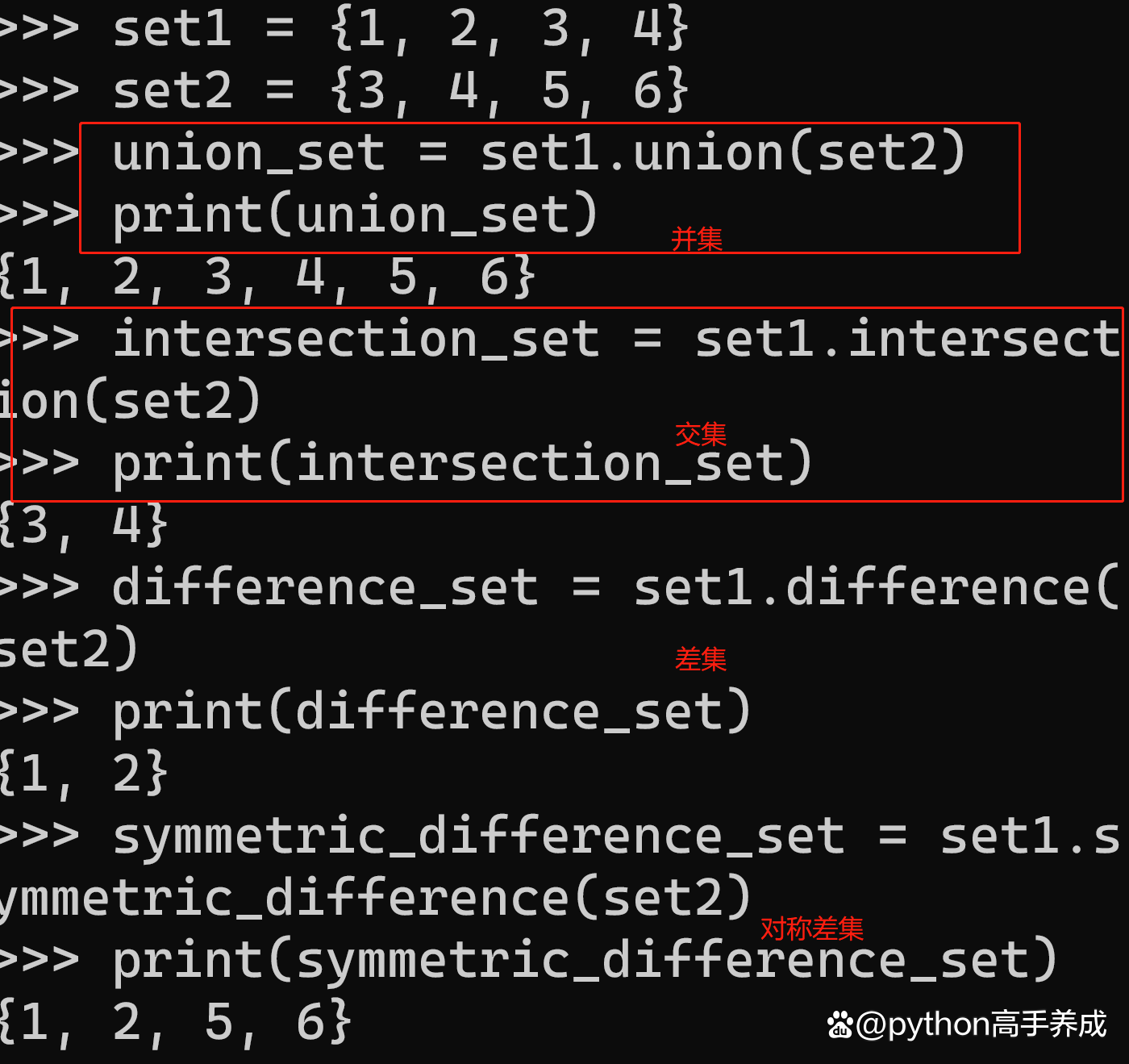This screenshot has height=1064, width=1129.
Task: Click the red 差集 annotation label
Action: 700,659
